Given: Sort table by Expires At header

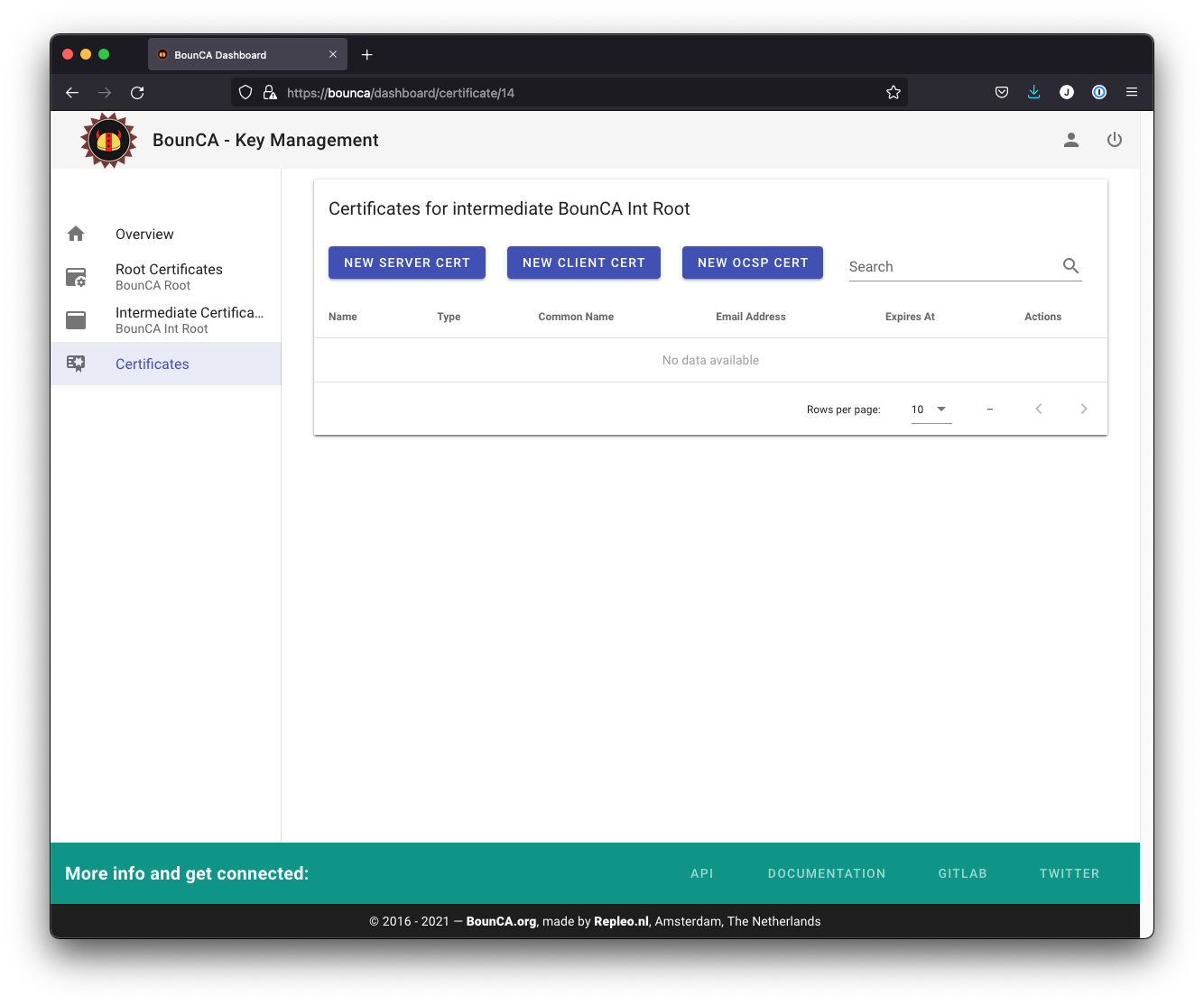Looking at the screenshot, I should point(910,317).
